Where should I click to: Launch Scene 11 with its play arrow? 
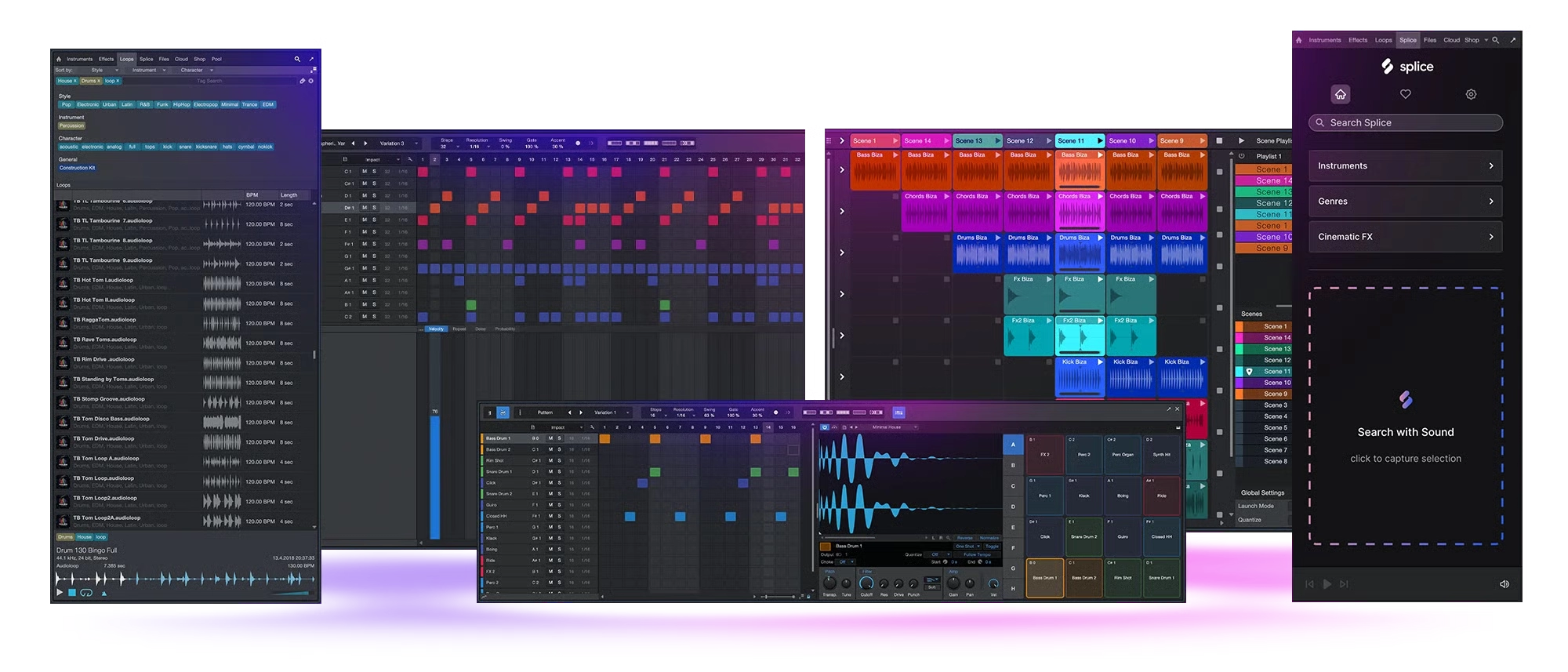[x=1099, y=141]
